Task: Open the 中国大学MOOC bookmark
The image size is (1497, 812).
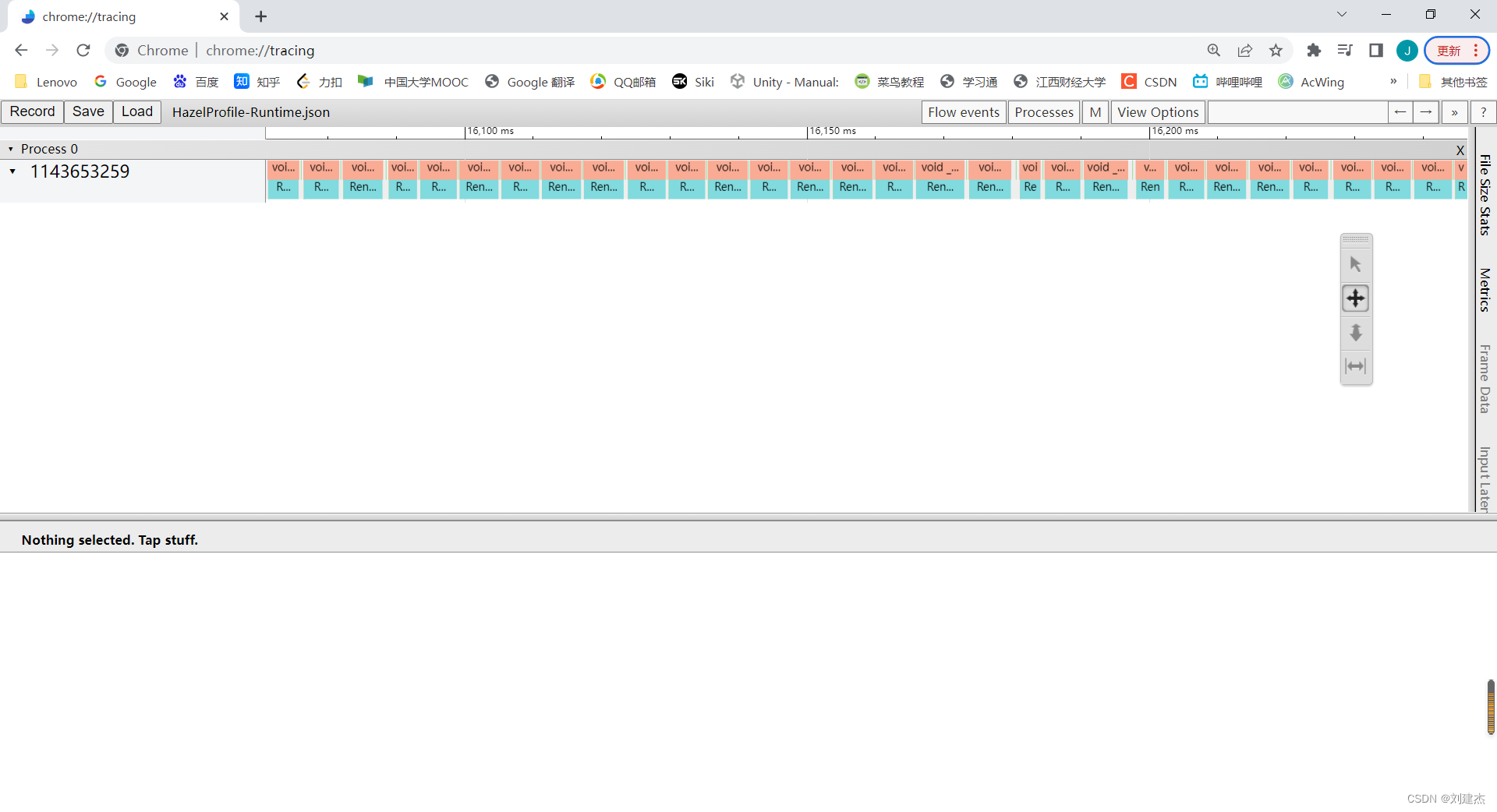Action: (x=413, y=82)
